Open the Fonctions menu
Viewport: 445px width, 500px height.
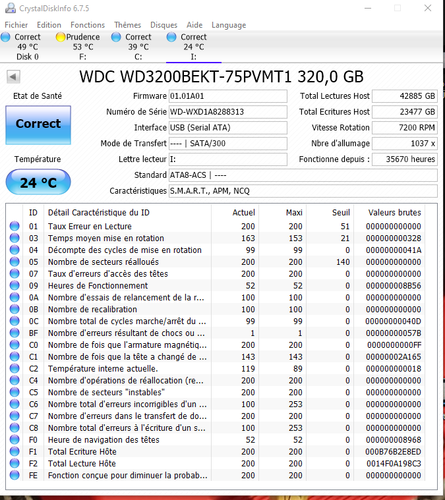(88, 25)
